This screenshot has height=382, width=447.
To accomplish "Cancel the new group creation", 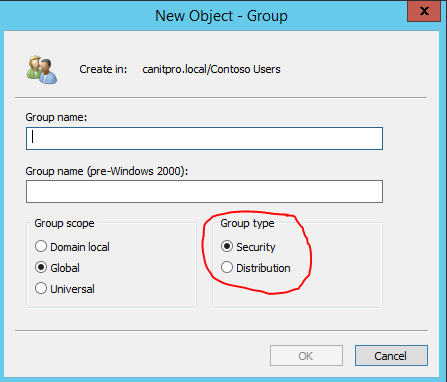I will (391, 356).
